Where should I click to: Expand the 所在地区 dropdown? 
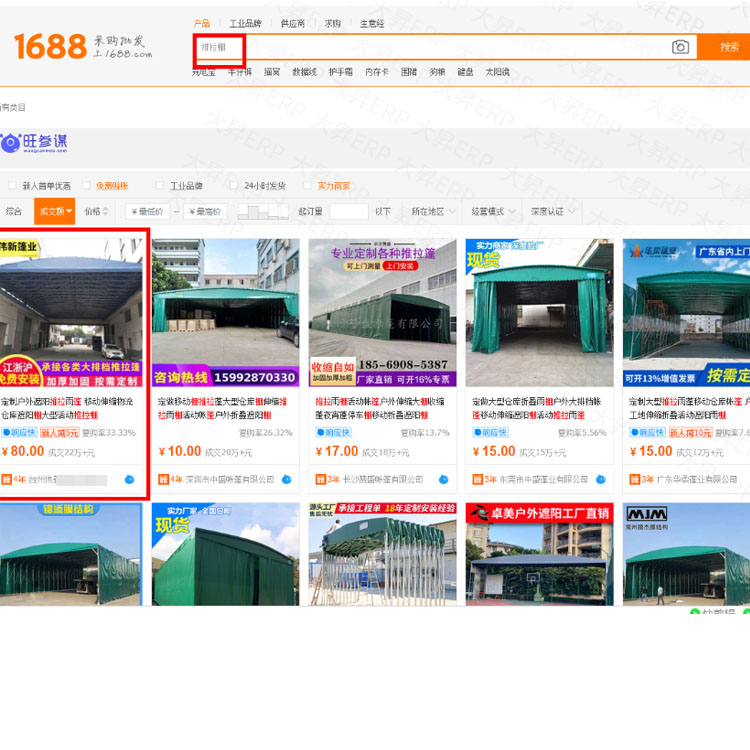[x=433, y=211]
